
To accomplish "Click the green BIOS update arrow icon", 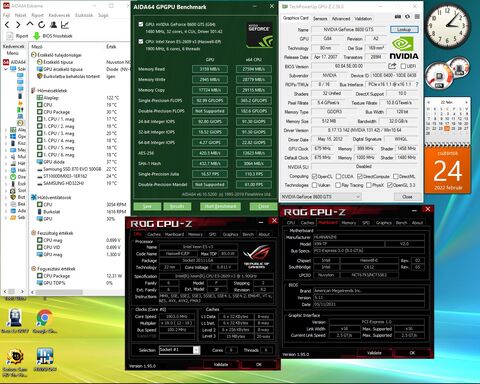I will pos(37,36).
